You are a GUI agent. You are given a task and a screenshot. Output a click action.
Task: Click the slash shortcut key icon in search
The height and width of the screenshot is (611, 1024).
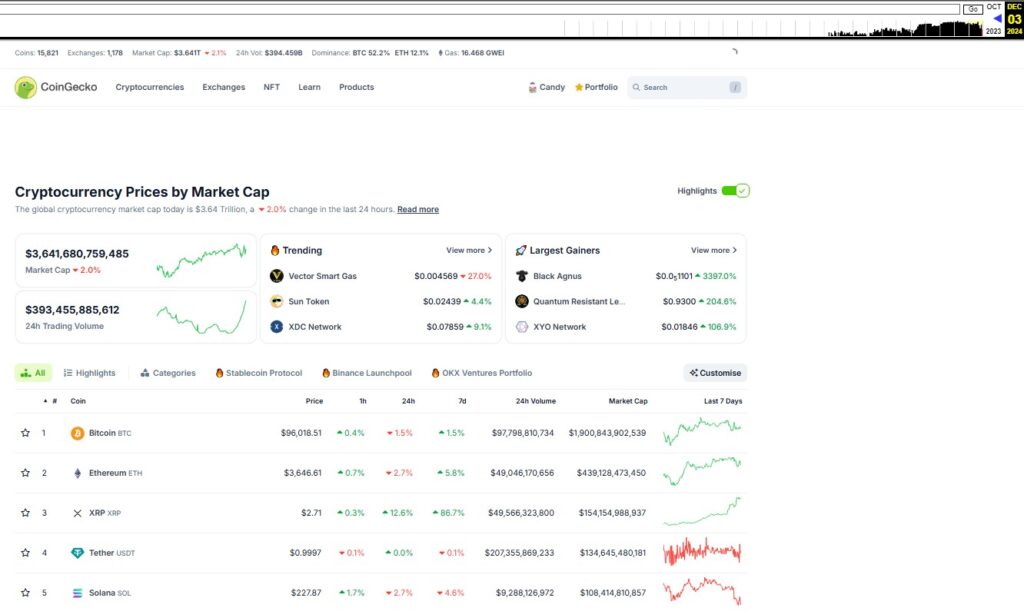pos(735,87)
